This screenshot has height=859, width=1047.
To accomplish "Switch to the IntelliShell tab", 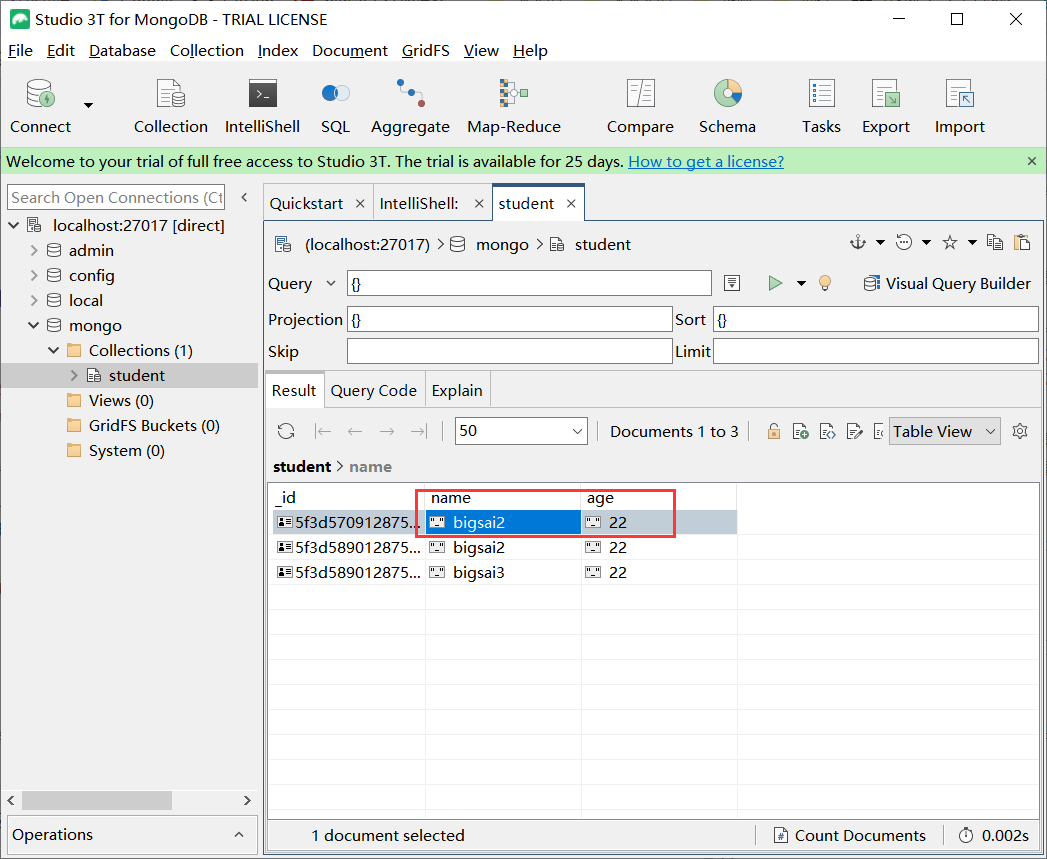I will pyautogui.click(x=419, y=204).
